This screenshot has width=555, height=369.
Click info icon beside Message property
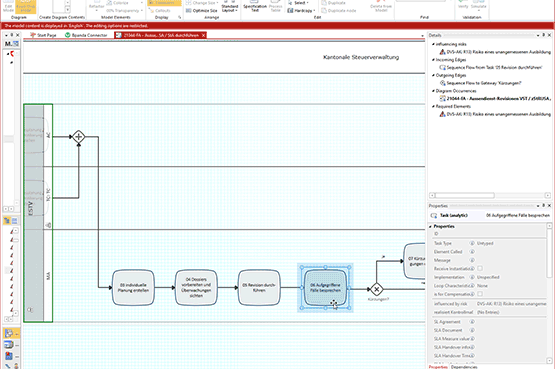472,260
